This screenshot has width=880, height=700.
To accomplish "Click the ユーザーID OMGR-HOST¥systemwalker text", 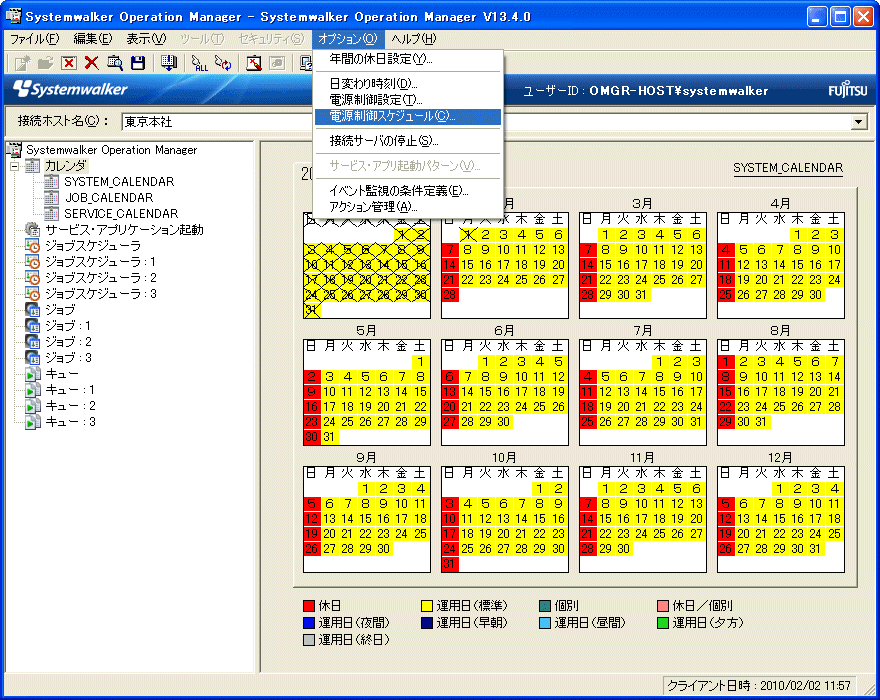I will coord(645,91).
